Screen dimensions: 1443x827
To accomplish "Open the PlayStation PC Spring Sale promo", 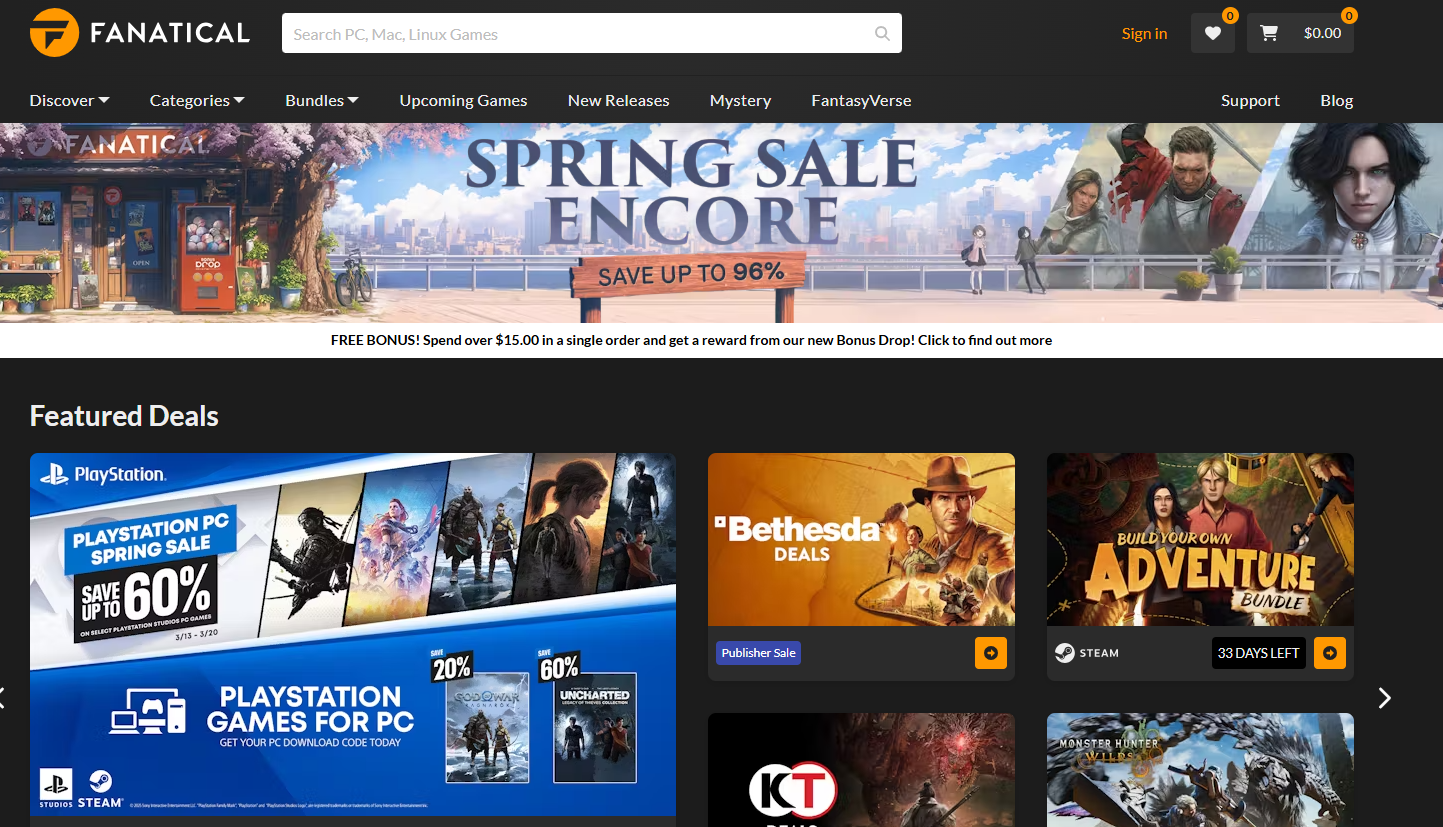I will (353, 635).
